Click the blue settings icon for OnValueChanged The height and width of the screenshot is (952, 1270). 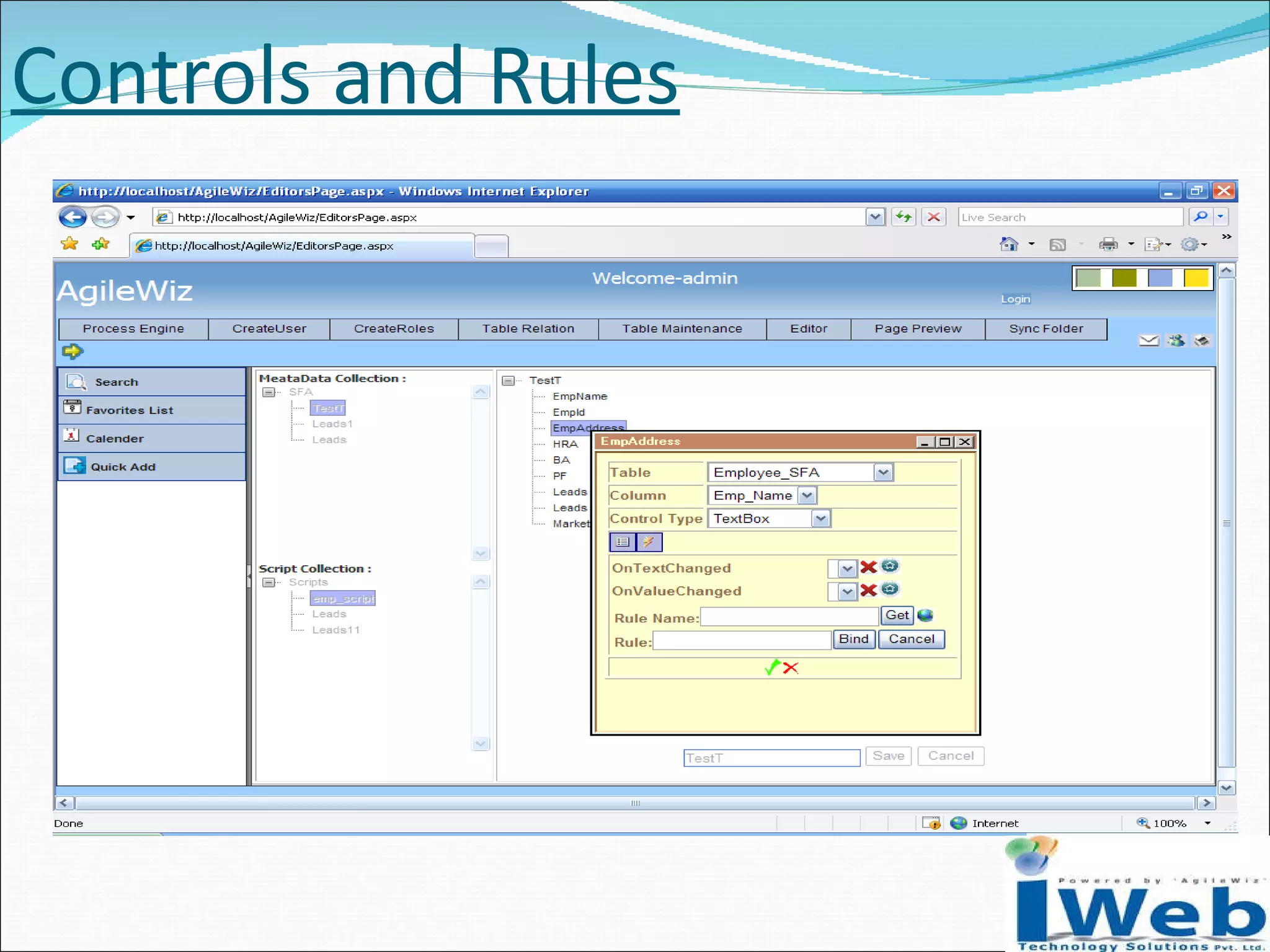click(890, 589)
